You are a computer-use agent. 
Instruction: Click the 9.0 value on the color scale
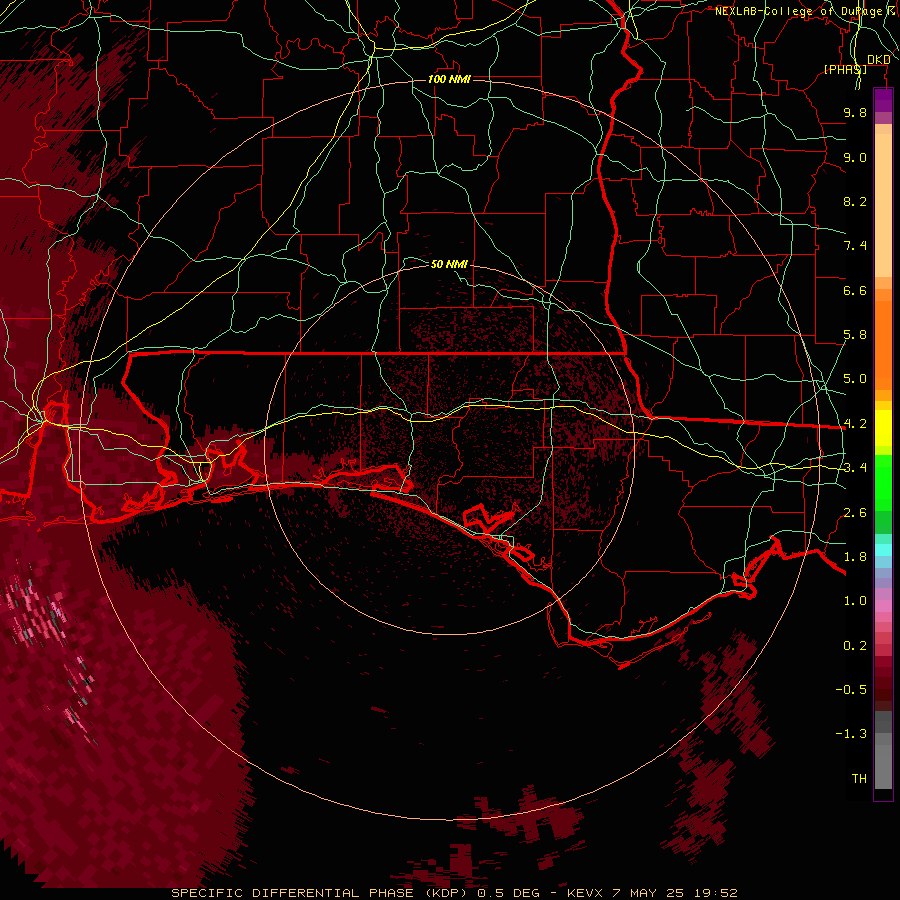pos(855,157)
